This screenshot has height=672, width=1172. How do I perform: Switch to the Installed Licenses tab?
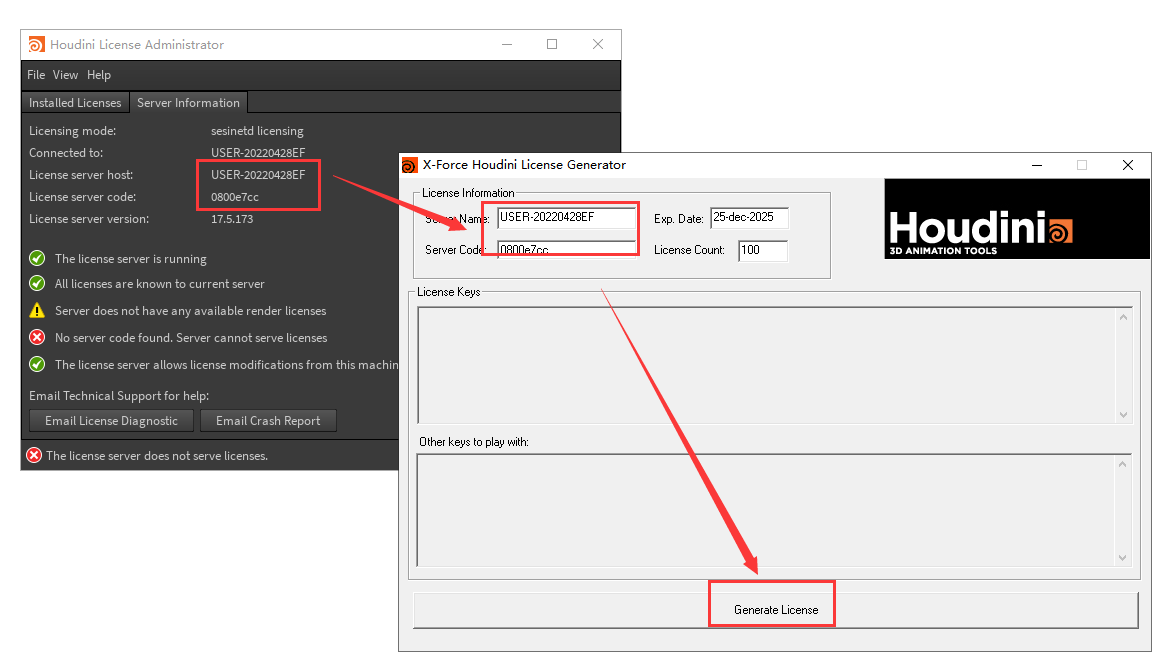click(x=75, y=102)
